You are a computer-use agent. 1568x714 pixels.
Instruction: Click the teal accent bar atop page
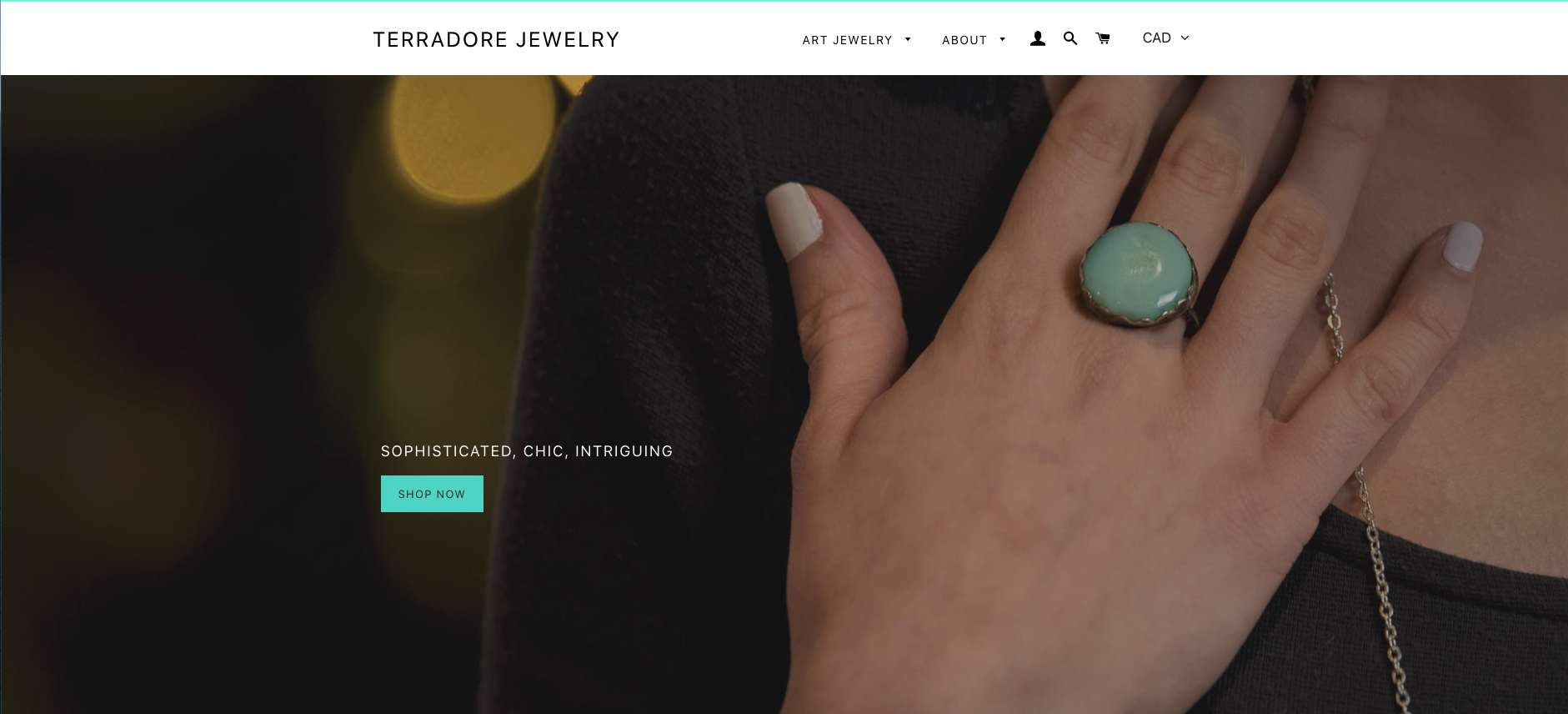coord(784,1)
